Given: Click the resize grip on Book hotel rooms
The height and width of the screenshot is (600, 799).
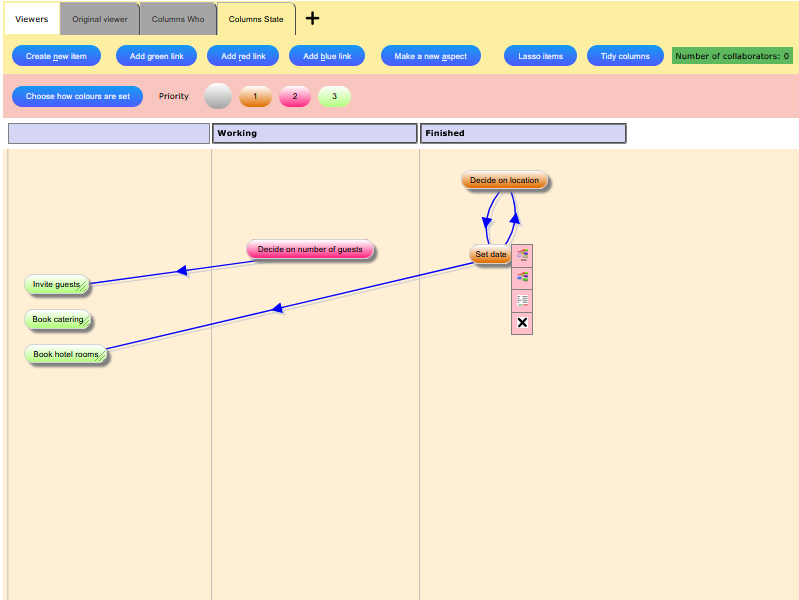Looking at the screenshot, I should click(101, 357).
